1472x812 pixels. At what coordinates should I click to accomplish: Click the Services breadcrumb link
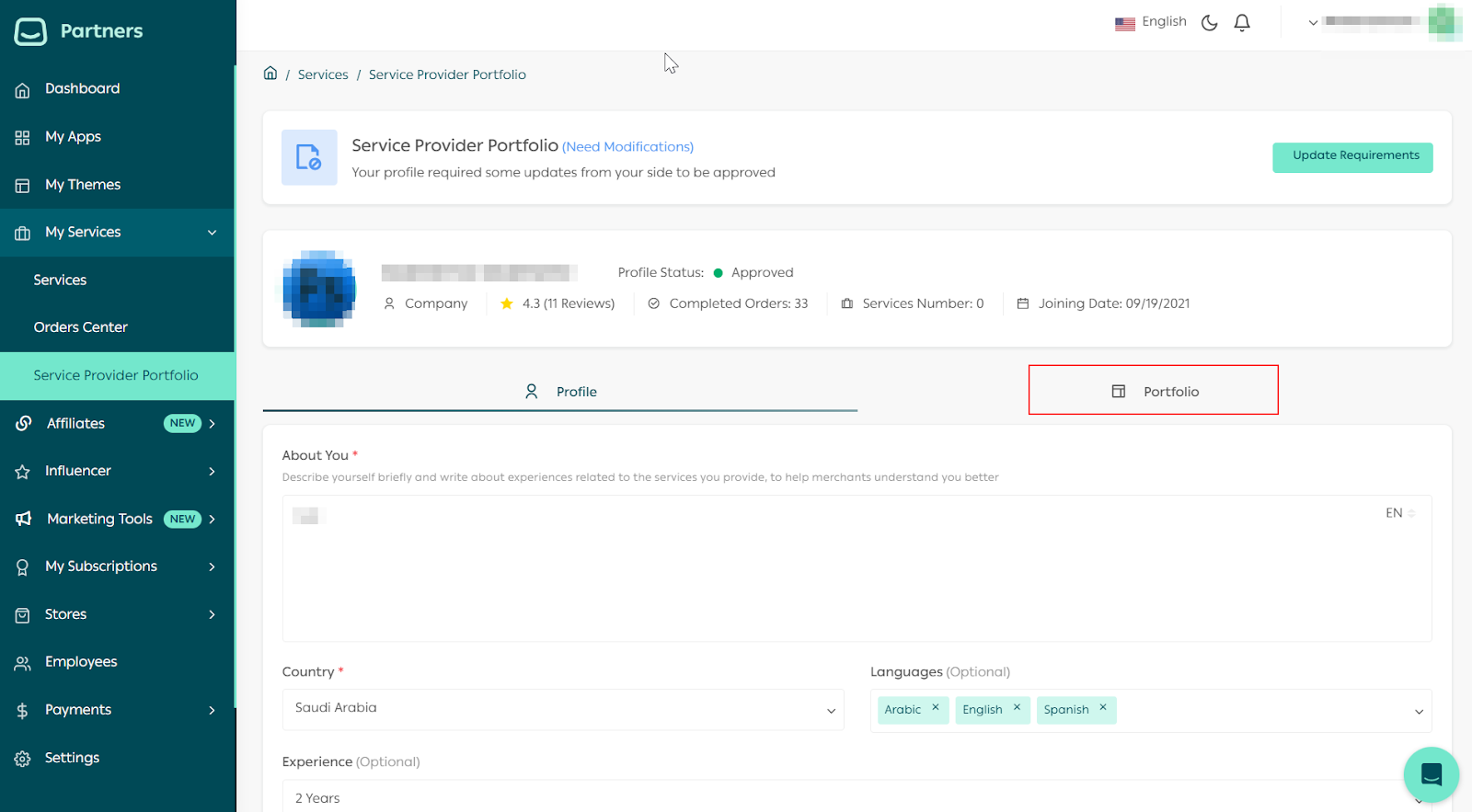(x=323, y=74)
